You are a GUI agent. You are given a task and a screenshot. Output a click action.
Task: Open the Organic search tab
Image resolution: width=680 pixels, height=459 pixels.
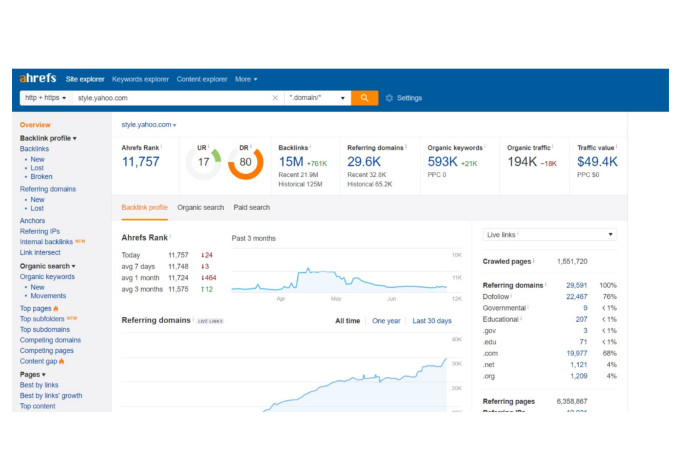click(x=200, y=207)
